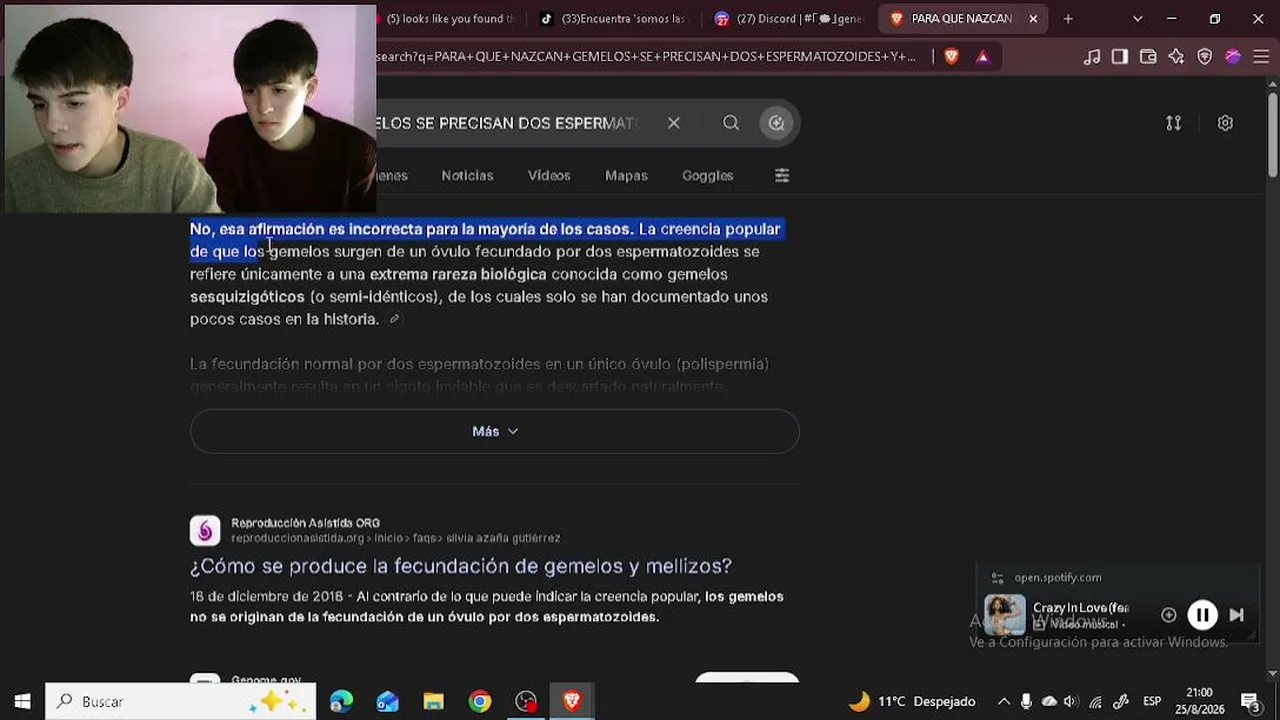Open the volume speaker tray icon
The height and width of the screenshot is (720, 1280).
point(1071,702)
